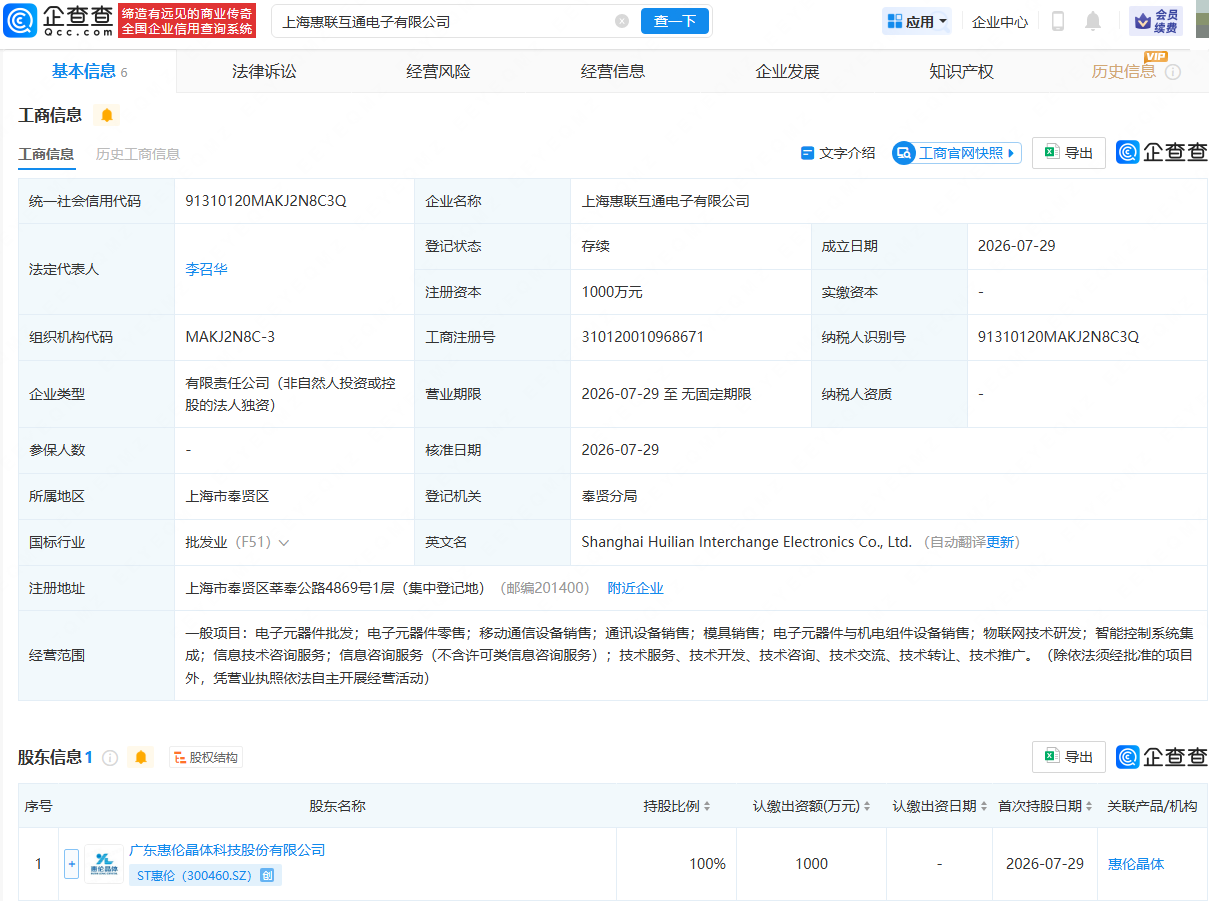
Task: Click the 查一下 search button
Action: [675, 21]
